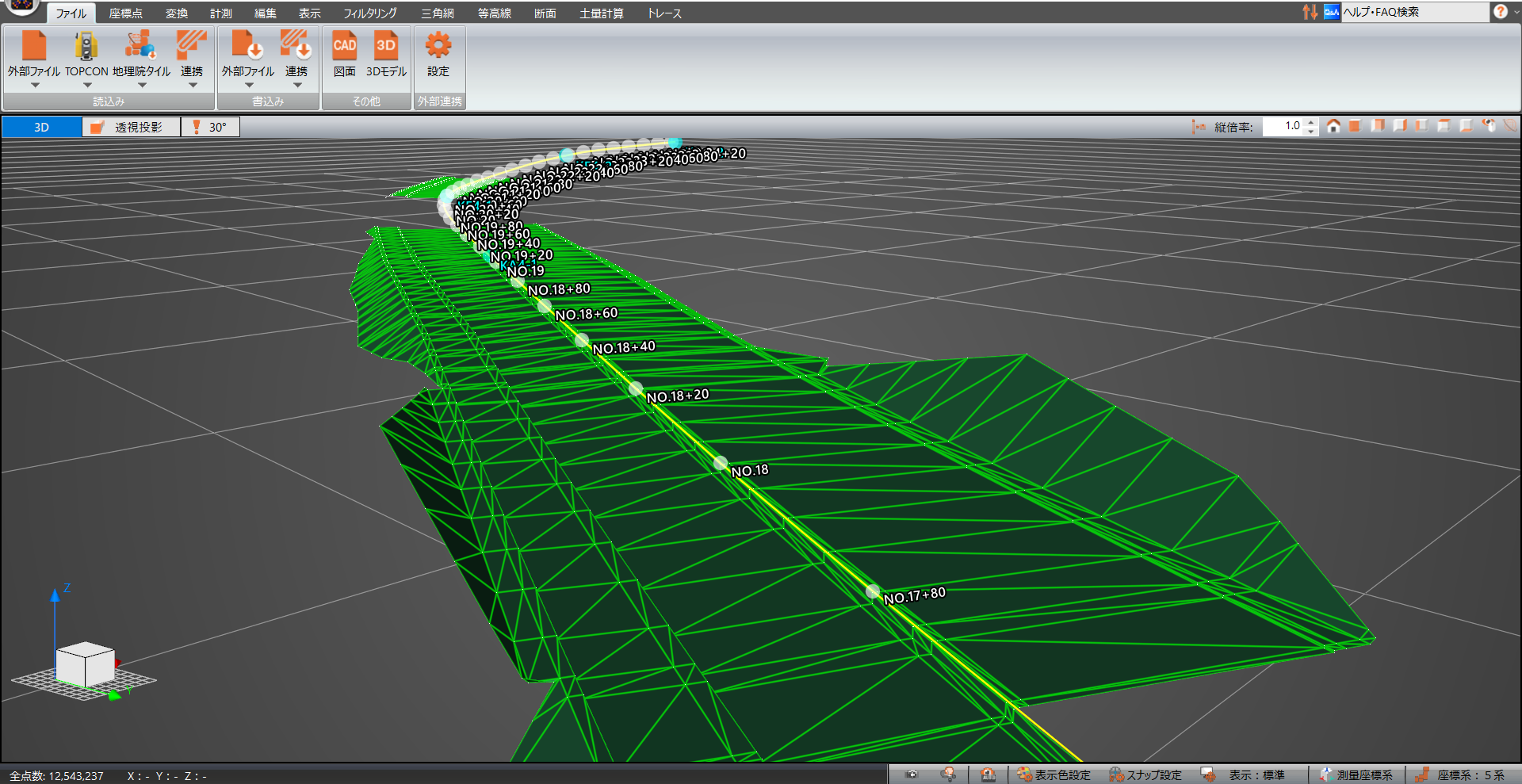Viewport: 1522px width, 784px height.
Task: Click the 地理院タイル import icon
Action: (x=141, y=47)
